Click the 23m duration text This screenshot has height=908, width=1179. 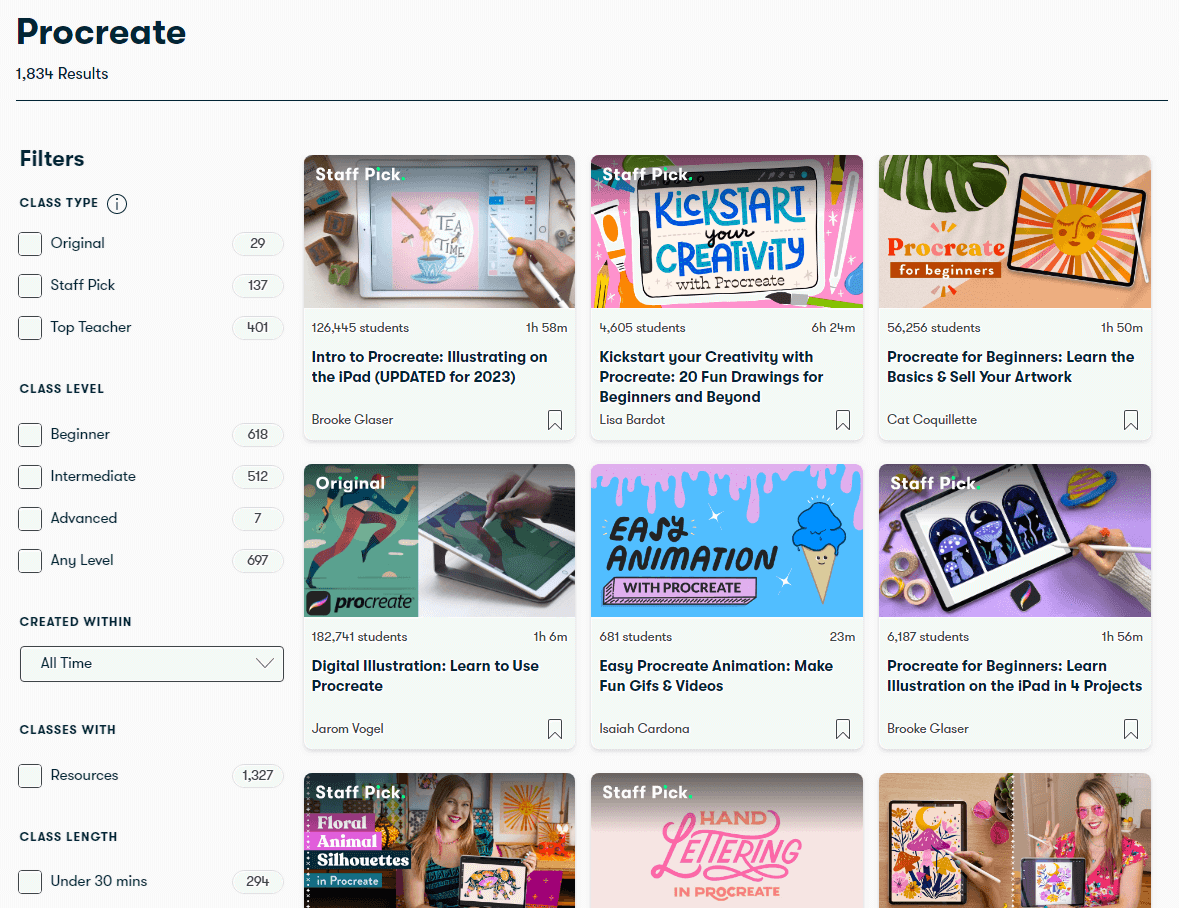pos(842,637)
